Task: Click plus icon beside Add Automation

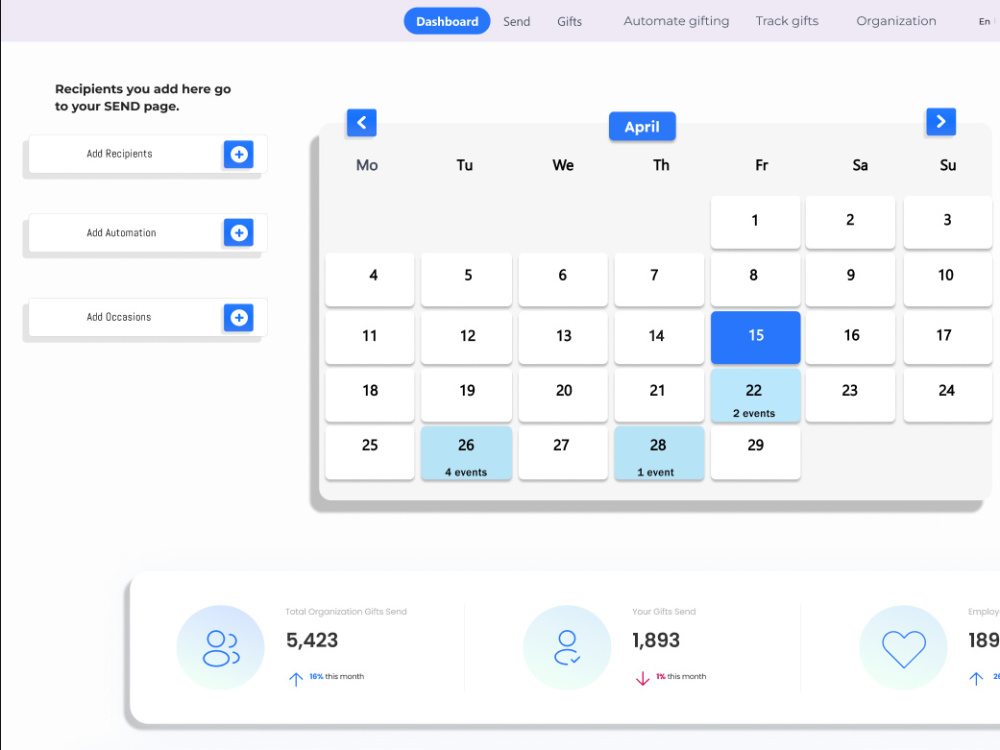Action: click(239, 233)
